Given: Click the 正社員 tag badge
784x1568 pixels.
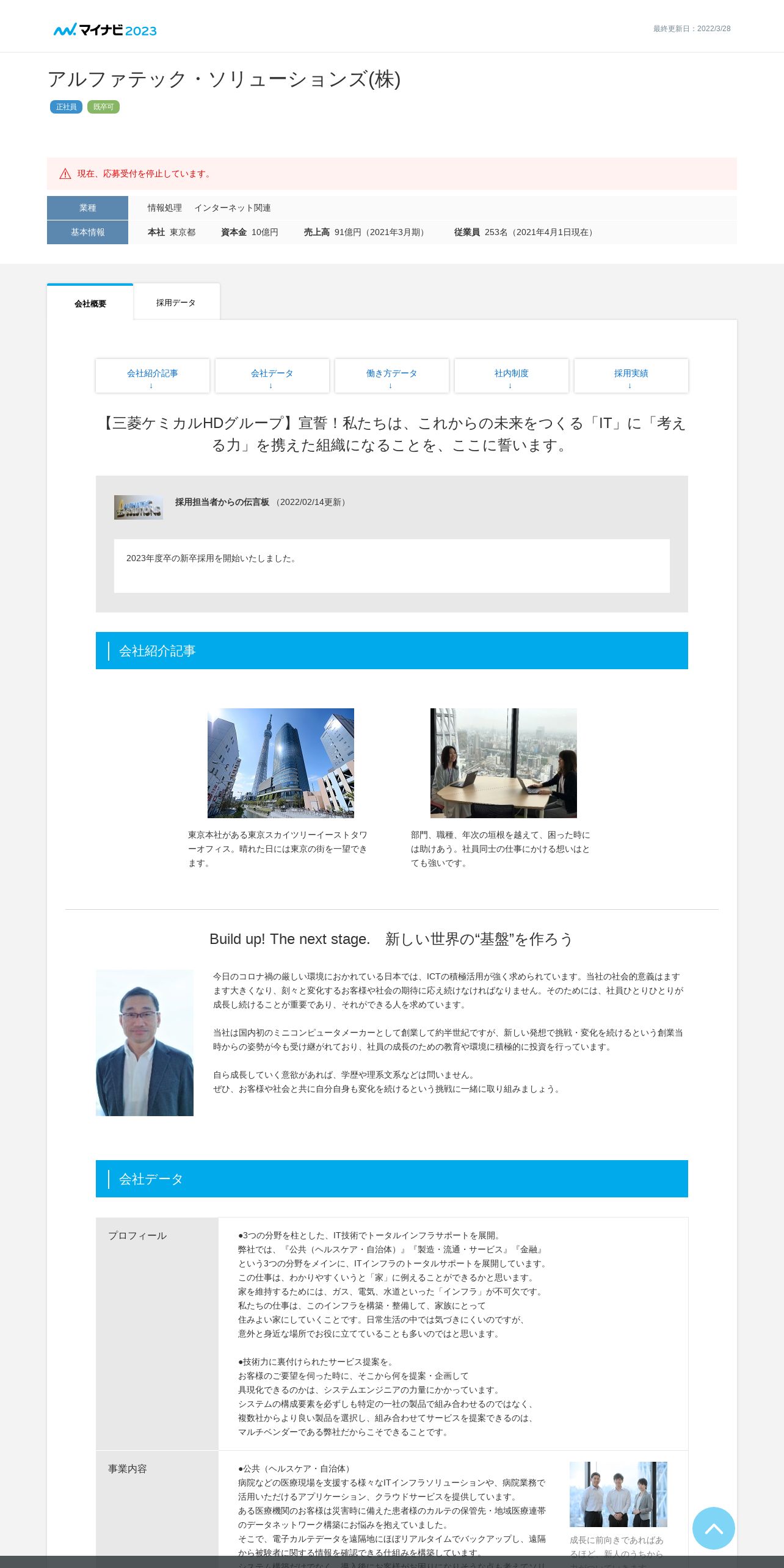Looking at the screenshot, I should [66, 107].
